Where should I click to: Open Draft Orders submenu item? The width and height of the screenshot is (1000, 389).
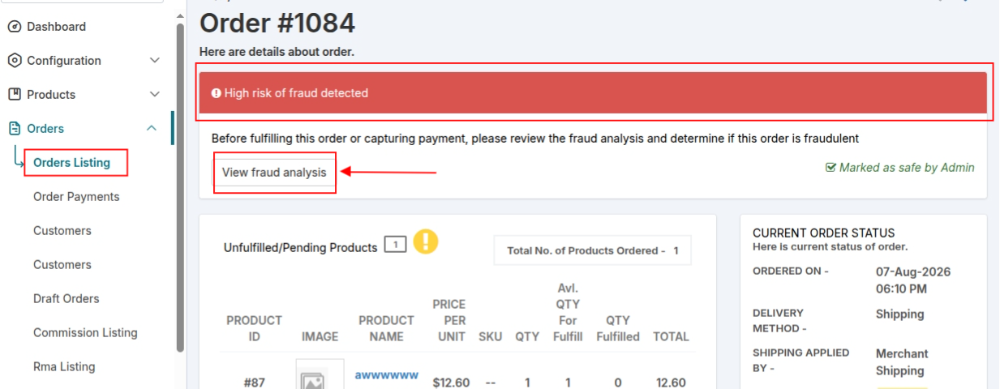click(66, 298)
